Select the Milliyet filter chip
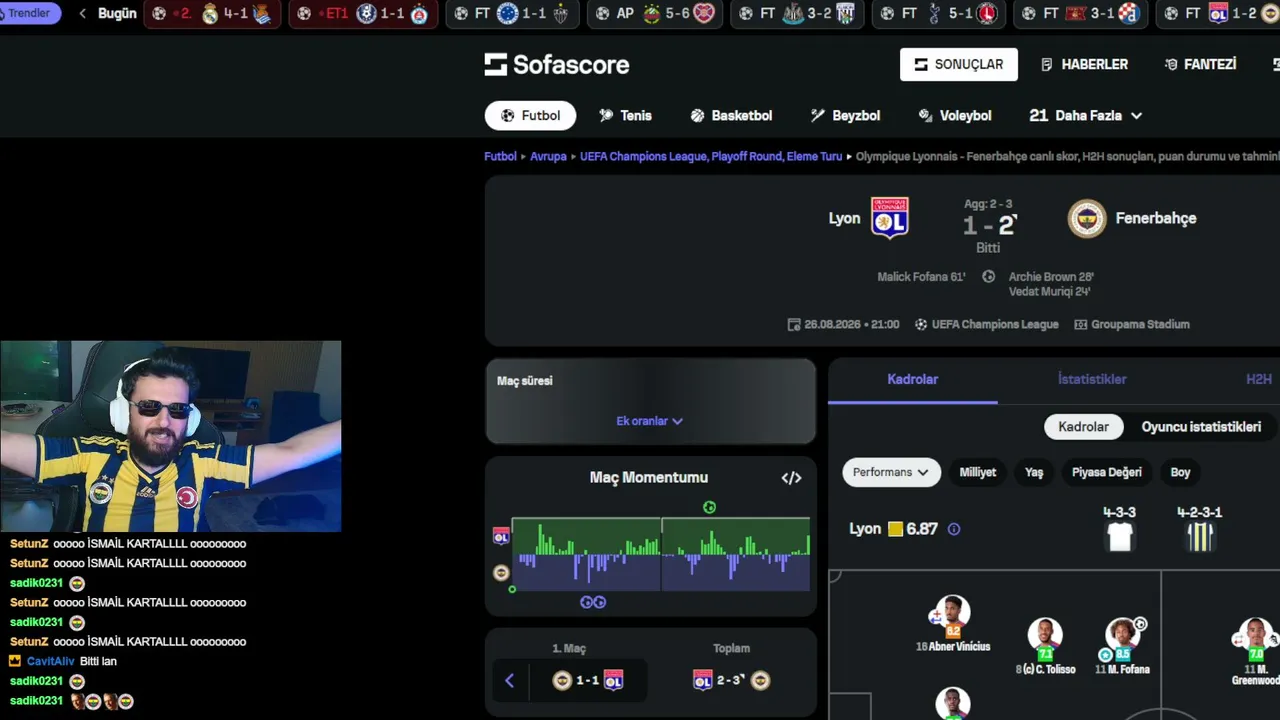 click(x=978, y=472)
